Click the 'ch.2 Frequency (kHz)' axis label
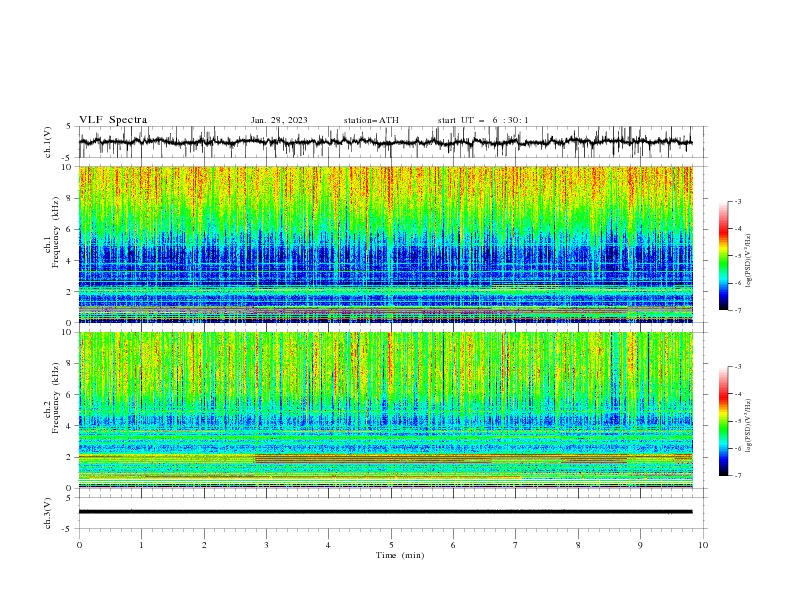The image size is (792, 612). pyautogui.click(x=52, y=397)
